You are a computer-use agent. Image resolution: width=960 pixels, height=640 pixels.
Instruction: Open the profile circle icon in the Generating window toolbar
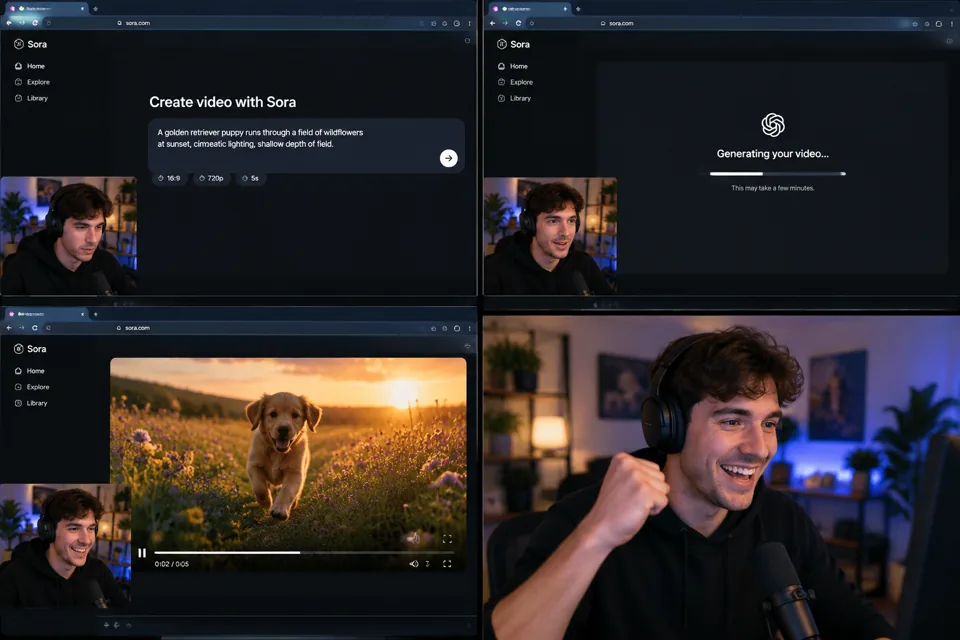pos(939,24)
